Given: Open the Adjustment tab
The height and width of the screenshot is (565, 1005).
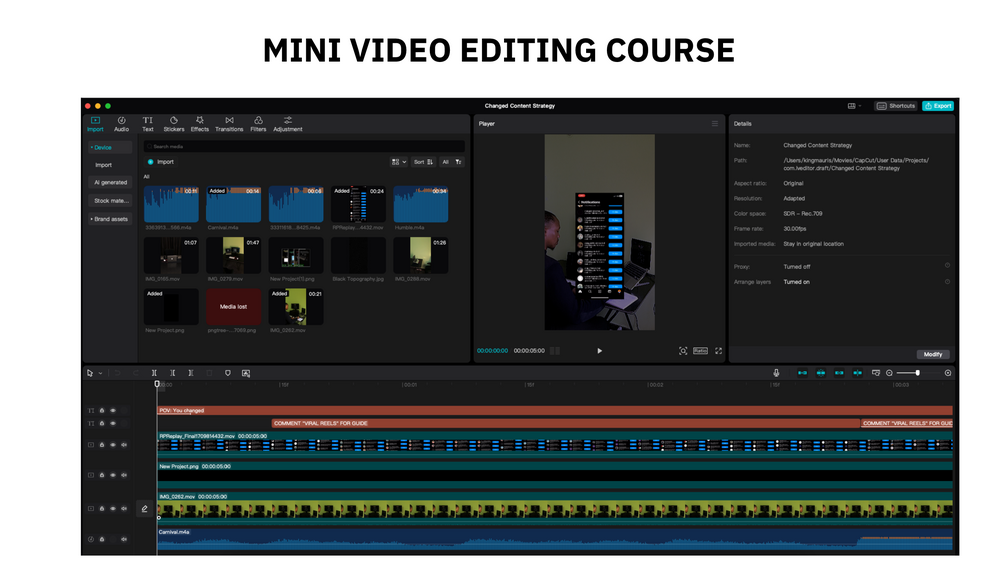Looking at the screenshot, I should pyautogui.click(x=288, y=124).
